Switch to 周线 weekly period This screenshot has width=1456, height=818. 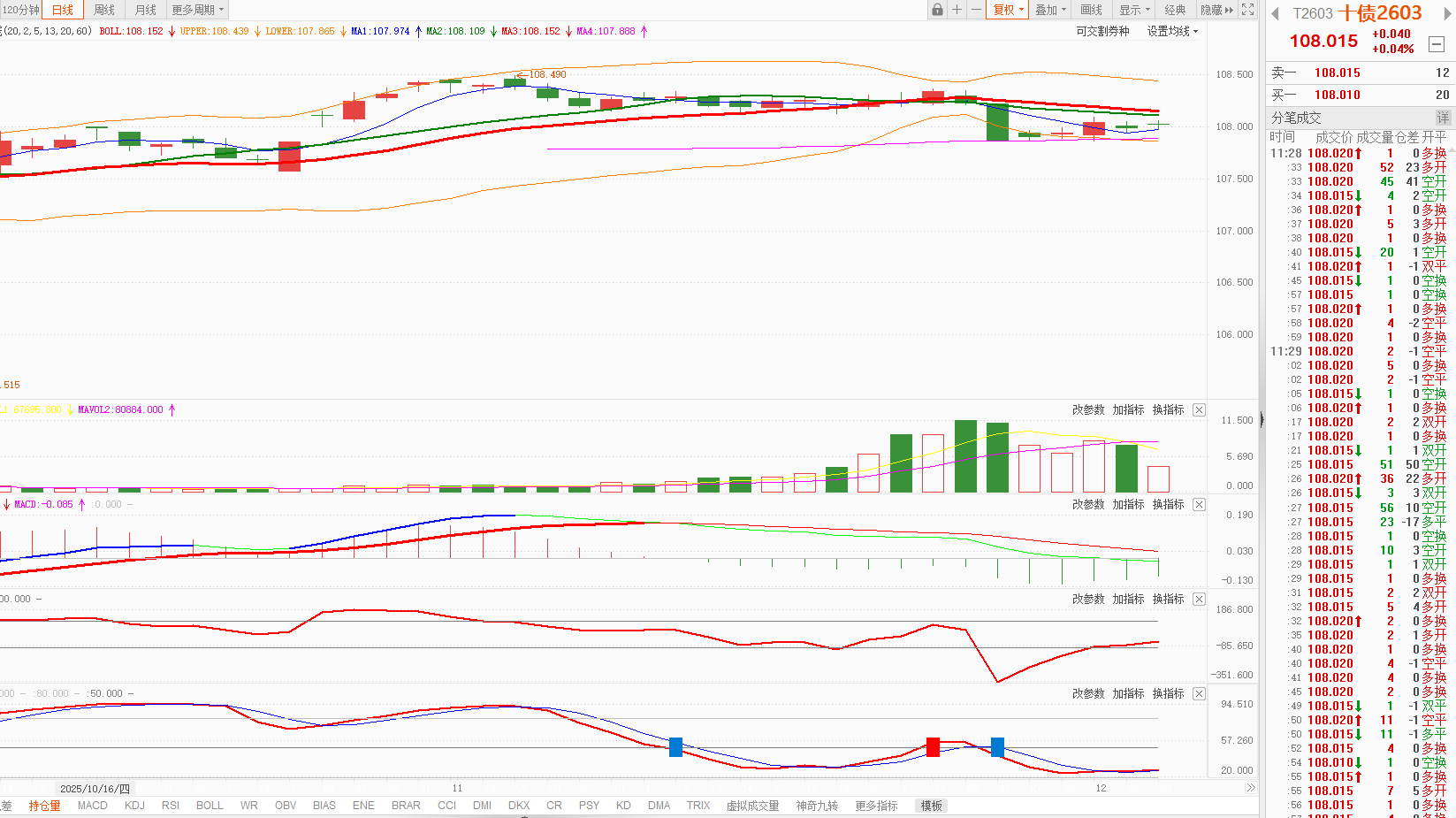(x=104, y=10)
